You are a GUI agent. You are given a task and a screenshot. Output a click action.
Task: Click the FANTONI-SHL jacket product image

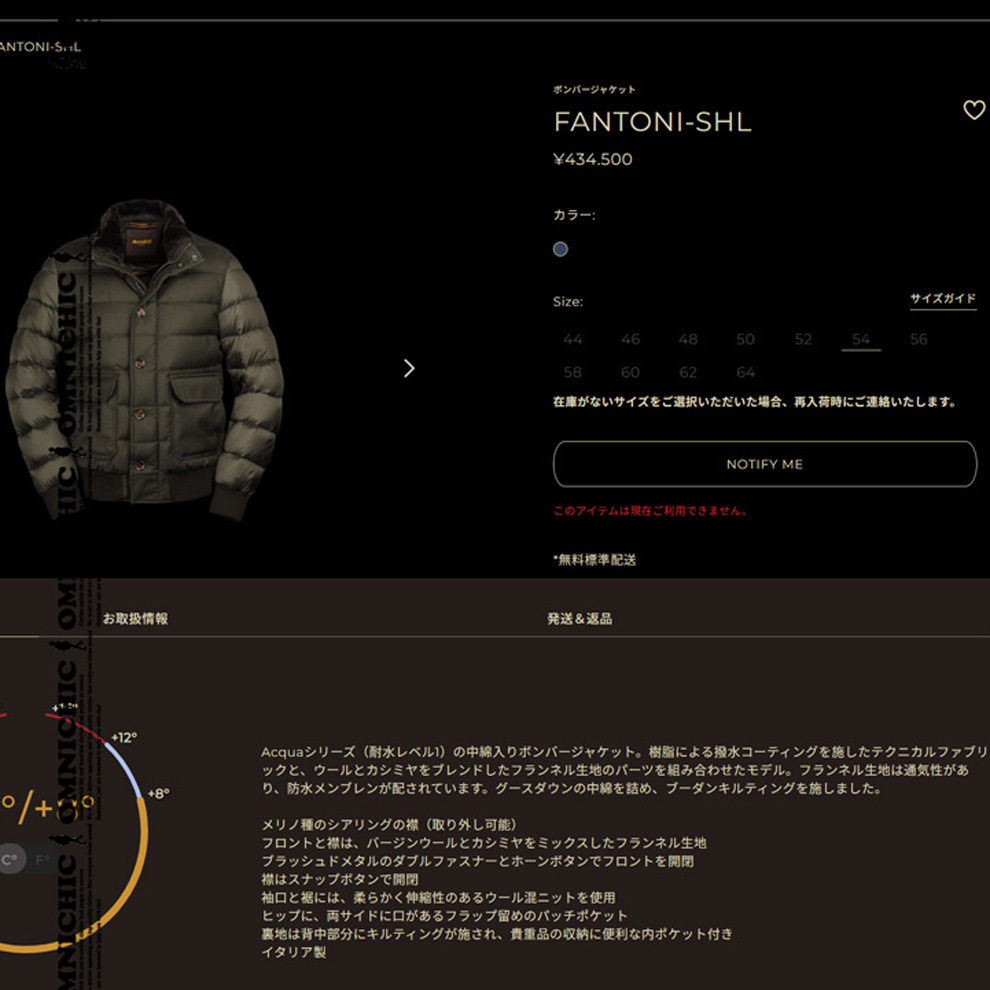145,361
